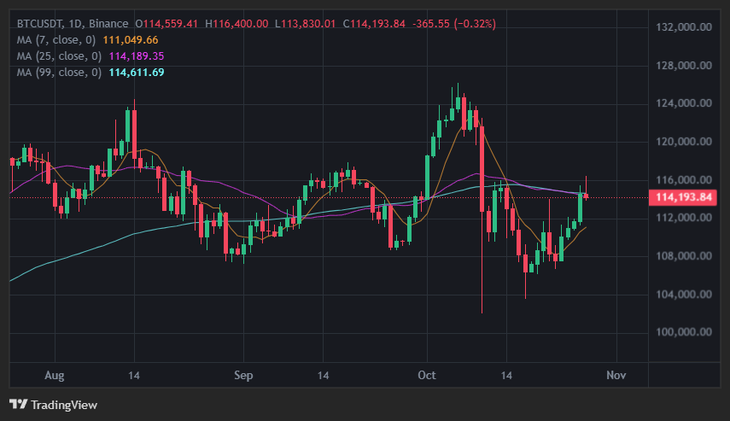Click the 100,000.00 price axis label
The height and width of the screenshot is (421, 730).
[684, 332]
